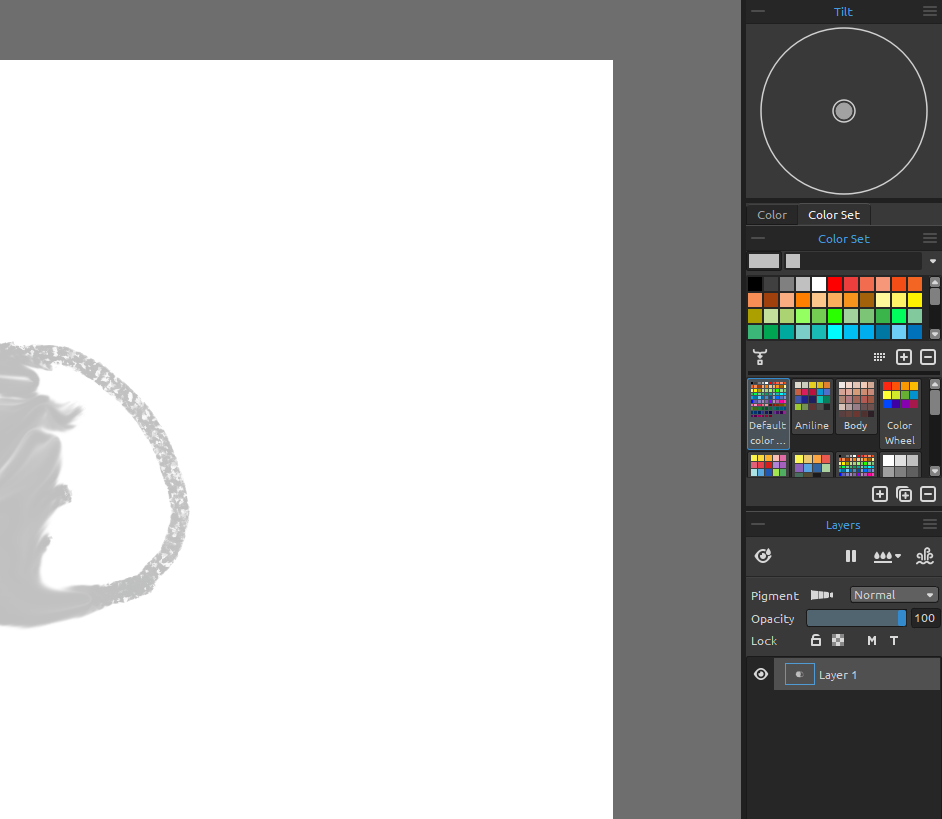This screenshot has height=819, width=942.
Task: Collapse the Color Set panel
Action: [758, 238]
